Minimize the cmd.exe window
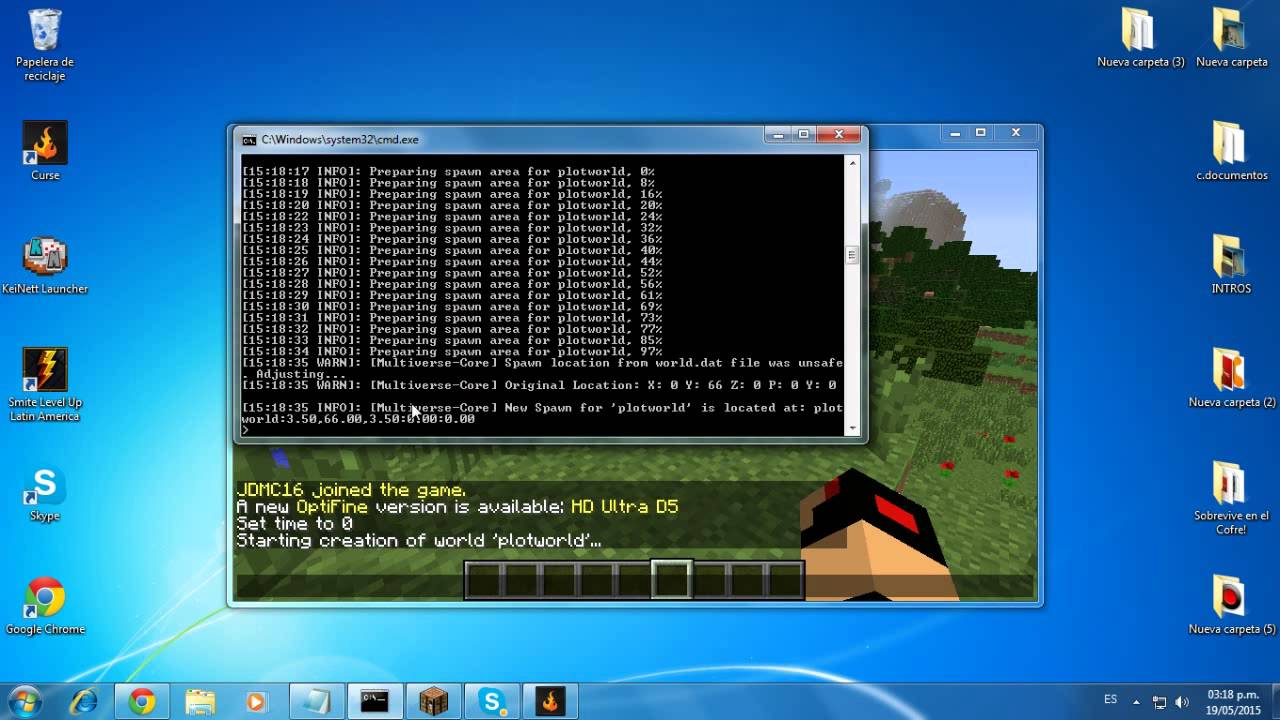The height and width of the screenshot is (720, 1280). (x=777, y=134)
